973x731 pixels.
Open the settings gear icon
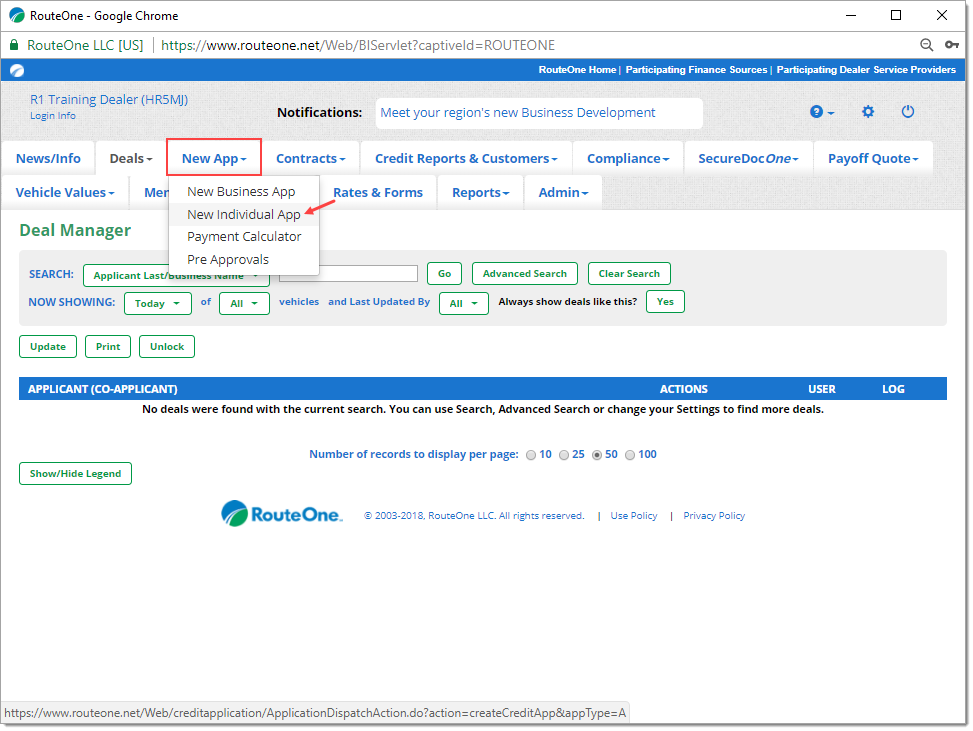[x=868, y=112]
